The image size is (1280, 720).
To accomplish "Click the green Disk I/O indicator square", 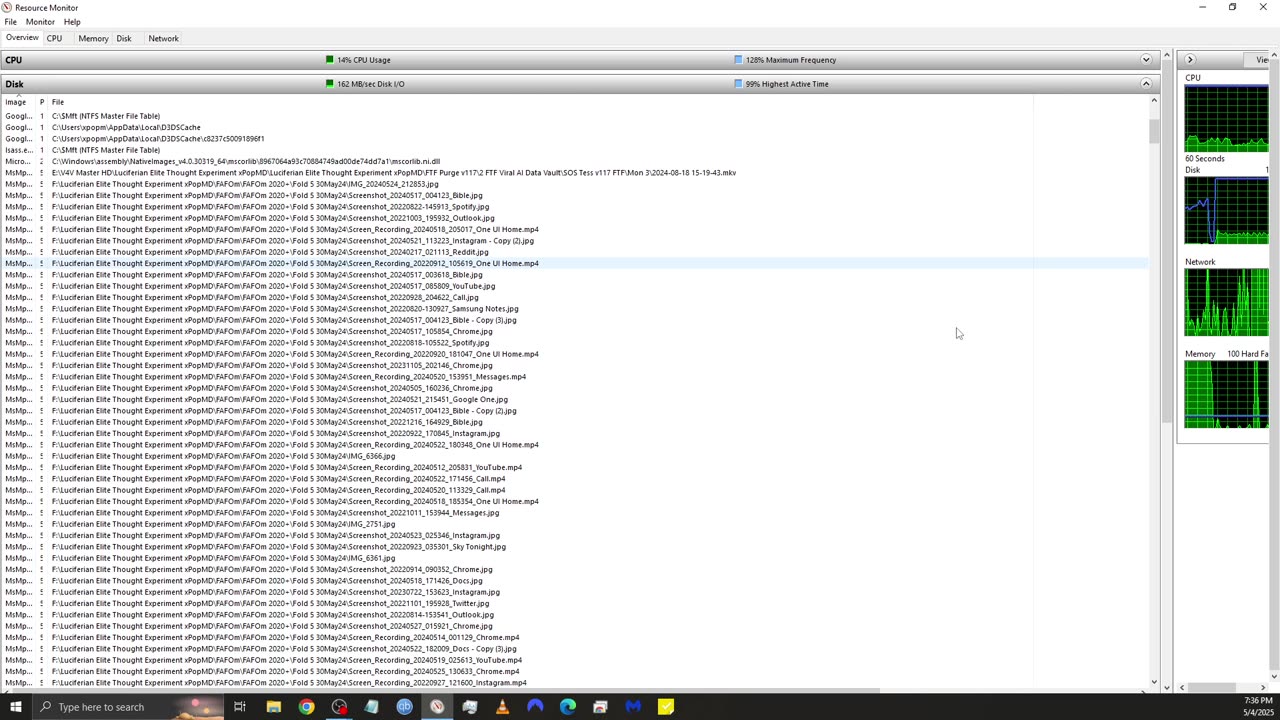I will pos(330,84).
